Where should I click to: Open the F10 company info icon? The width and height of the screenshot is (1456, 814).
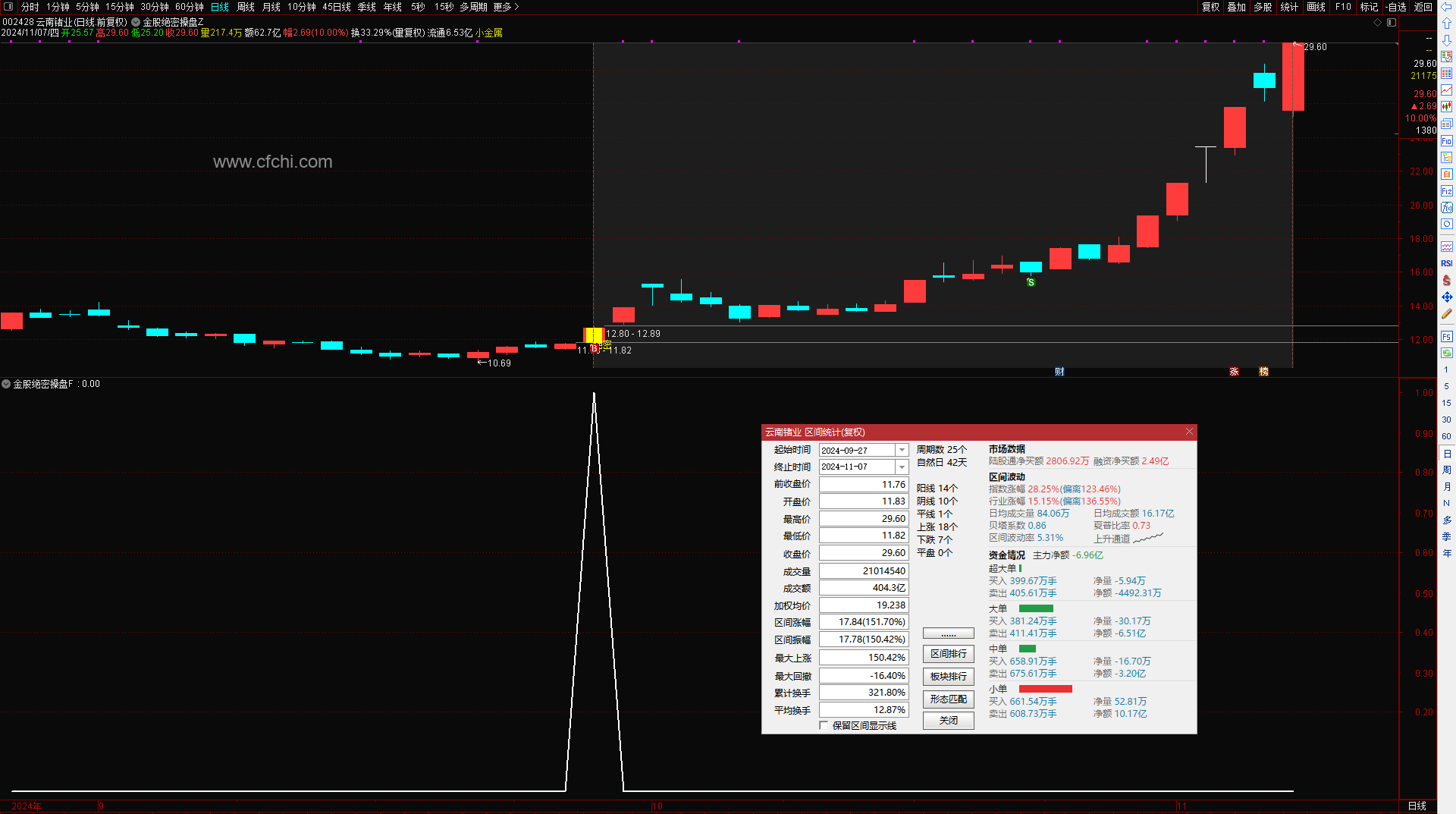1447,141
